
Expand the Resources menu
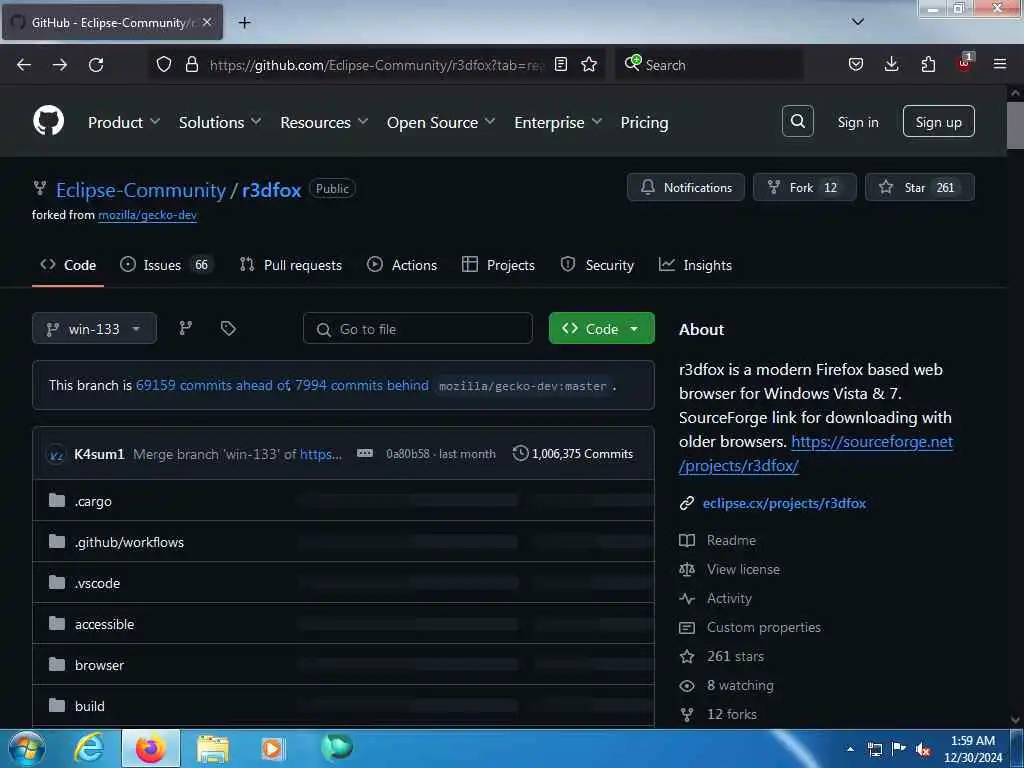pyautogui.click(x=324, y=122)
